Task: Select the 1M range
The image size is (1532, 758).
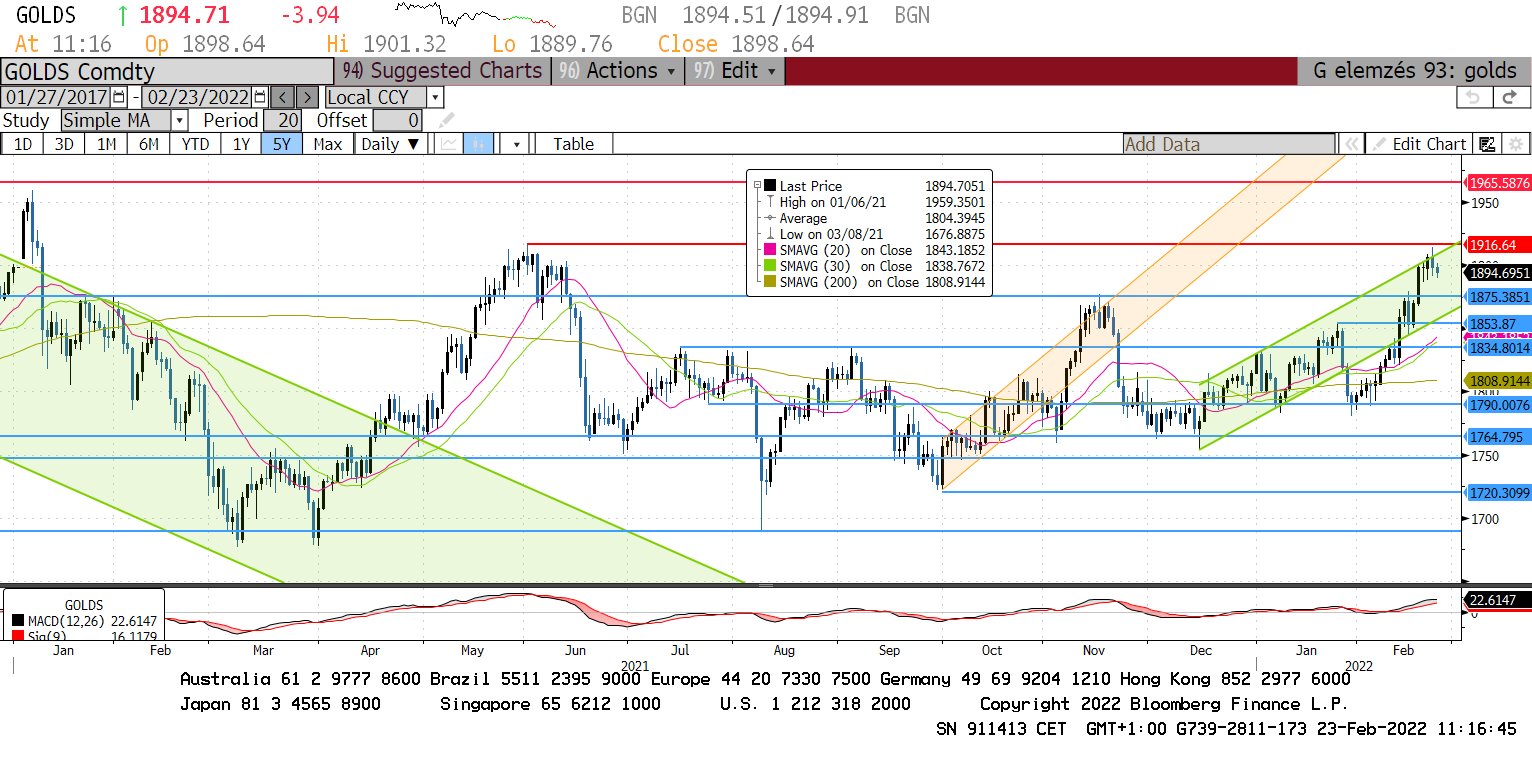Action: click(106, 144)
